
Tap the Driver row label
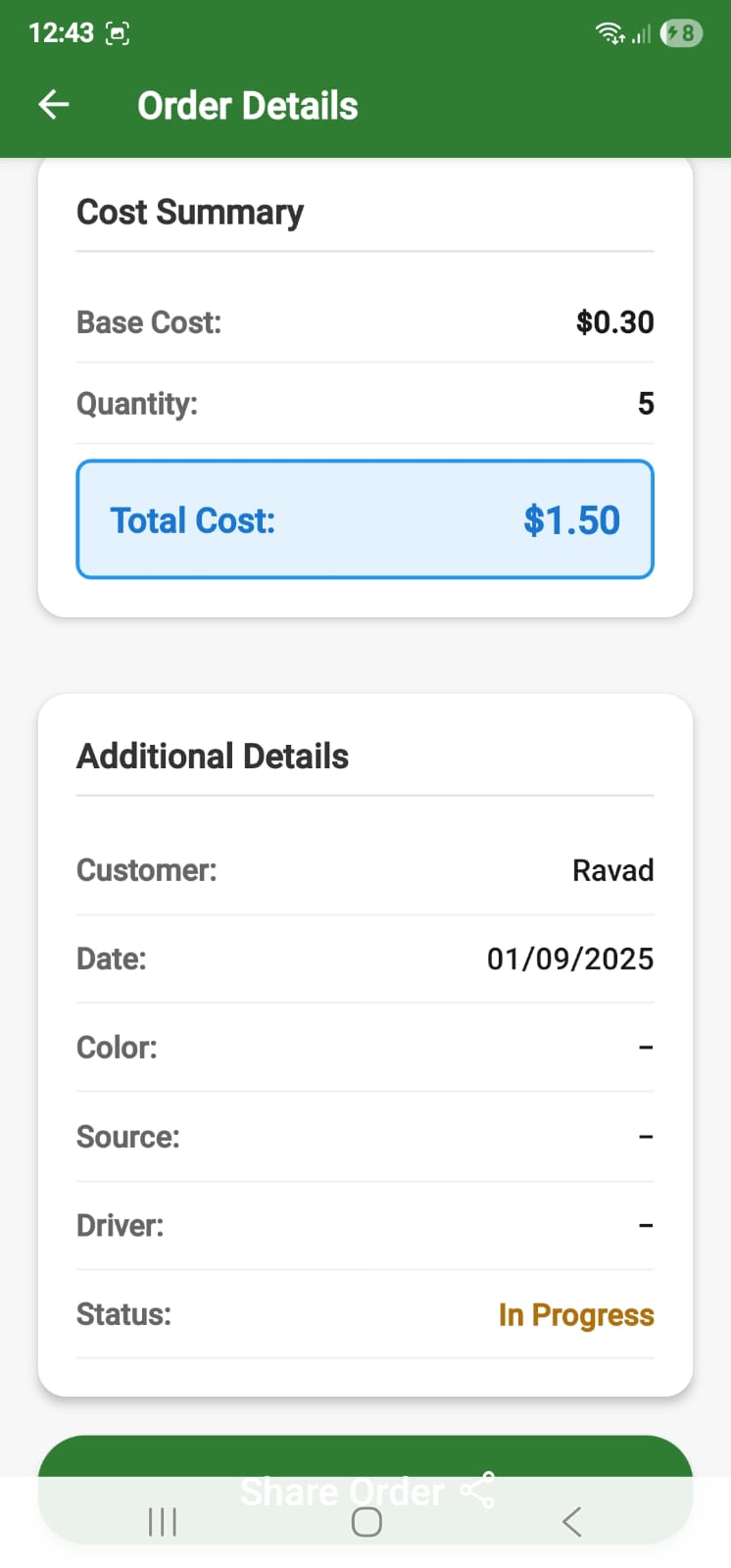pyautogui.click(x=120, y=1225)
